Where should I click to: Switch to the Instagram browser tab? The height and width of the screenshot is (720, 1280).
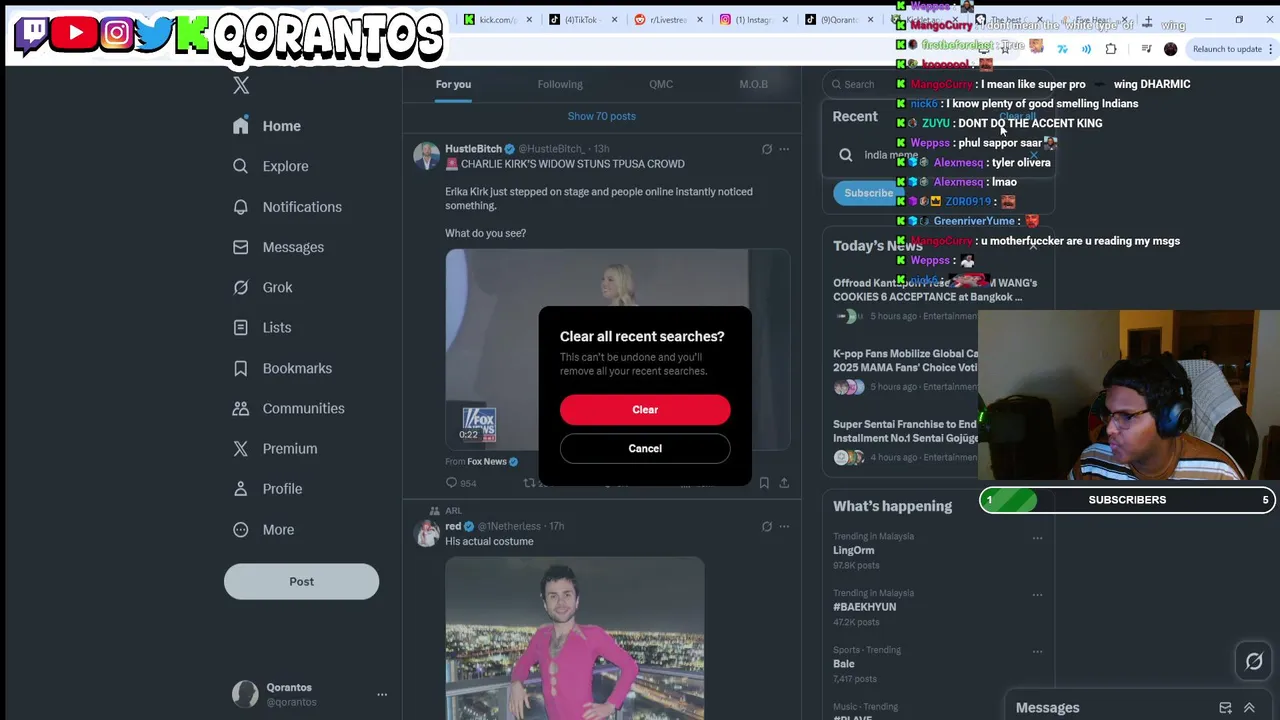click(752, 20)
